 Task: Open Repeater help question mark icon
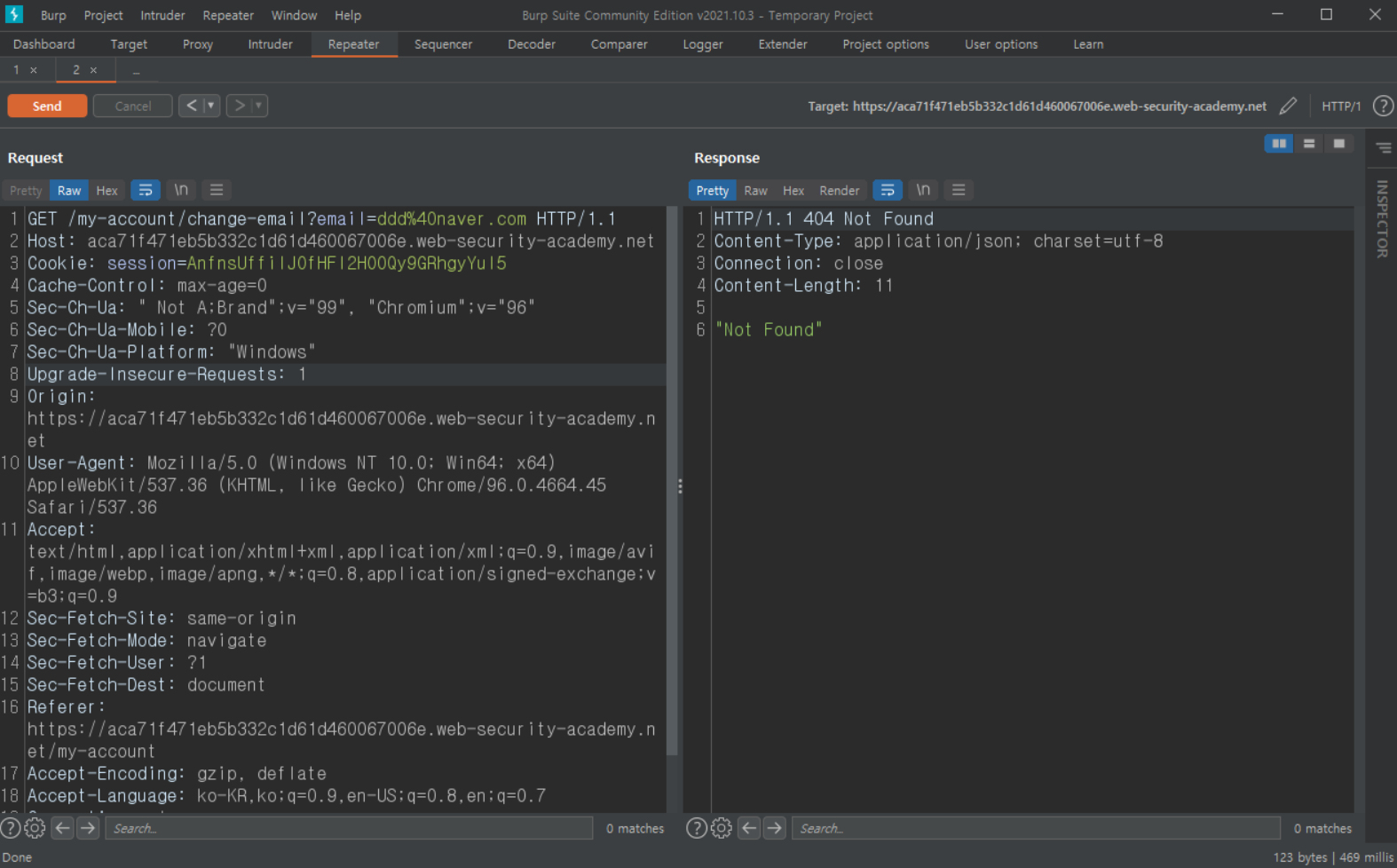point(1383,107)
